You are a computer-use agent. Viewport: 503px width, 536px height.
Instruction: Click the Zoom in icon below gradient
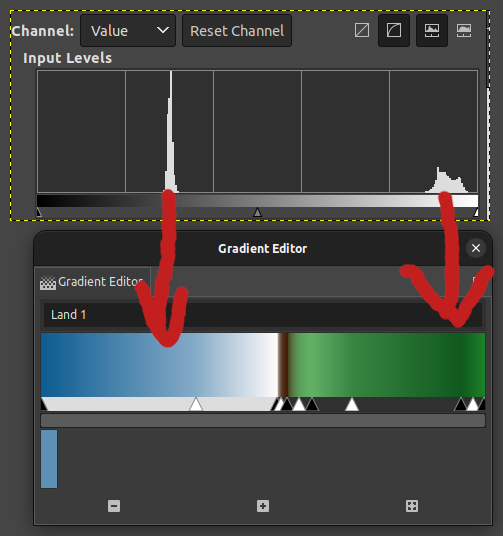point(263,506)
